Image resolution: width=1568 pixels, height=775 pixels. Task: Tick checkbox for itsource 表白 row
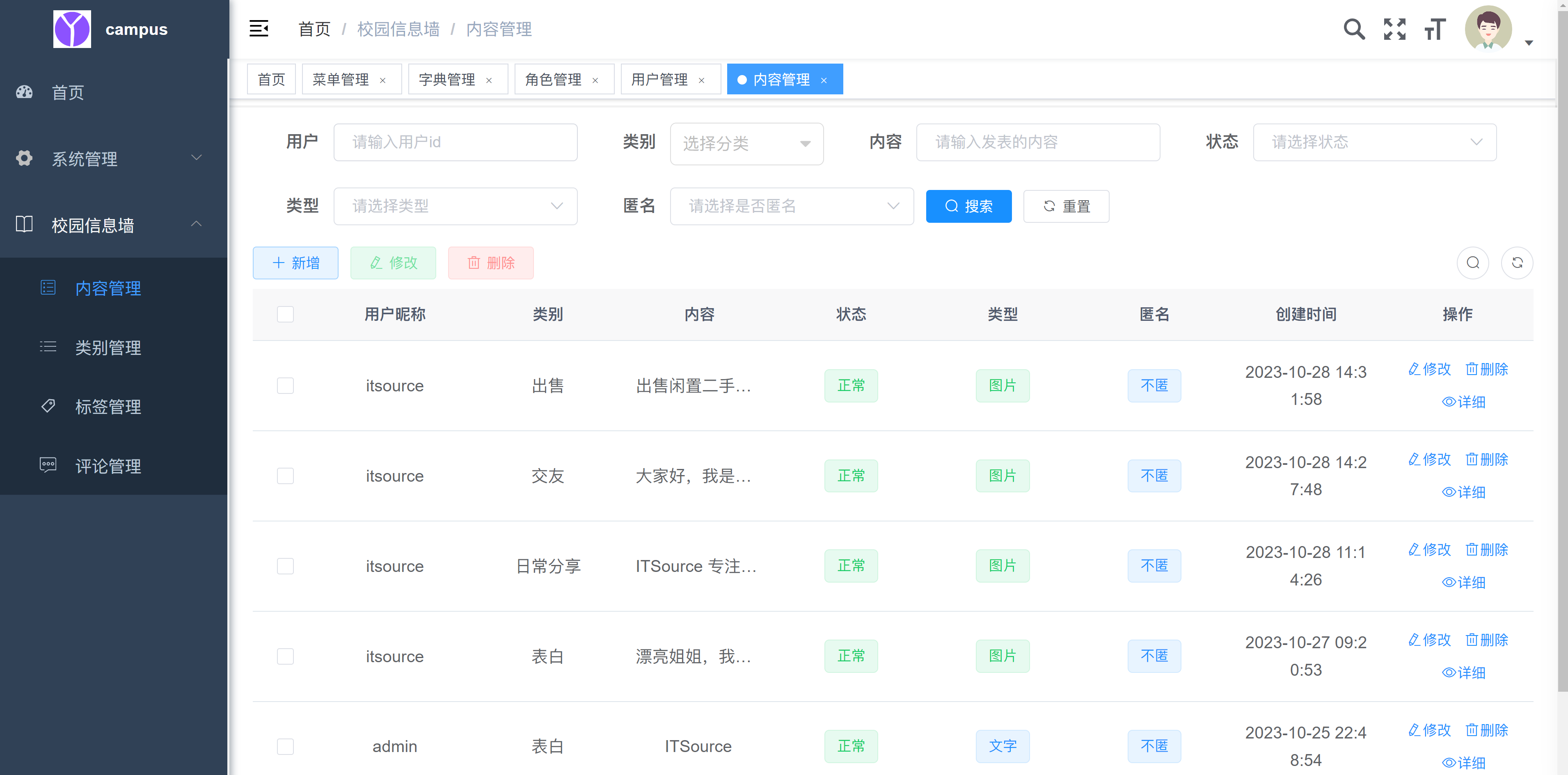pos(285,656)
